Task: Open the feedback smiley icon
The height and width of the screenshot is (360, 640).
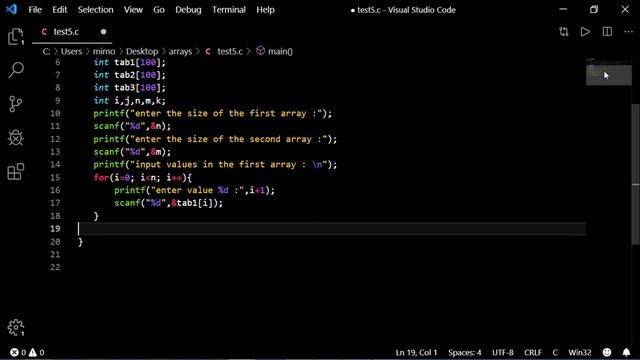Action: point(607,352)
